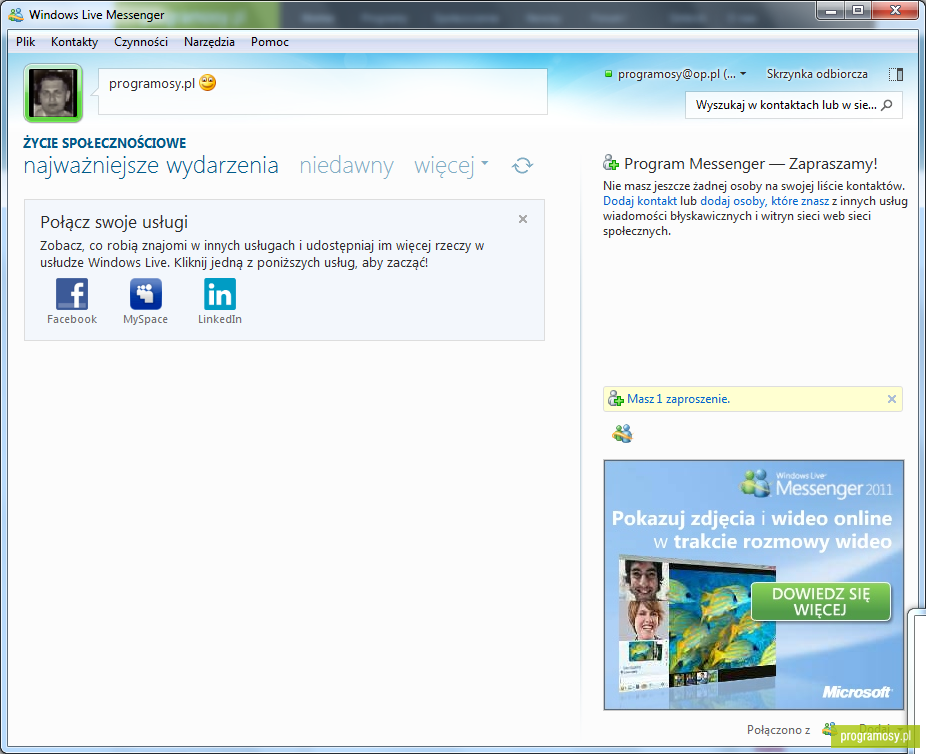
Task: Click the Messenger buddies icon above the ad
Action: click(x=622, y=433)
